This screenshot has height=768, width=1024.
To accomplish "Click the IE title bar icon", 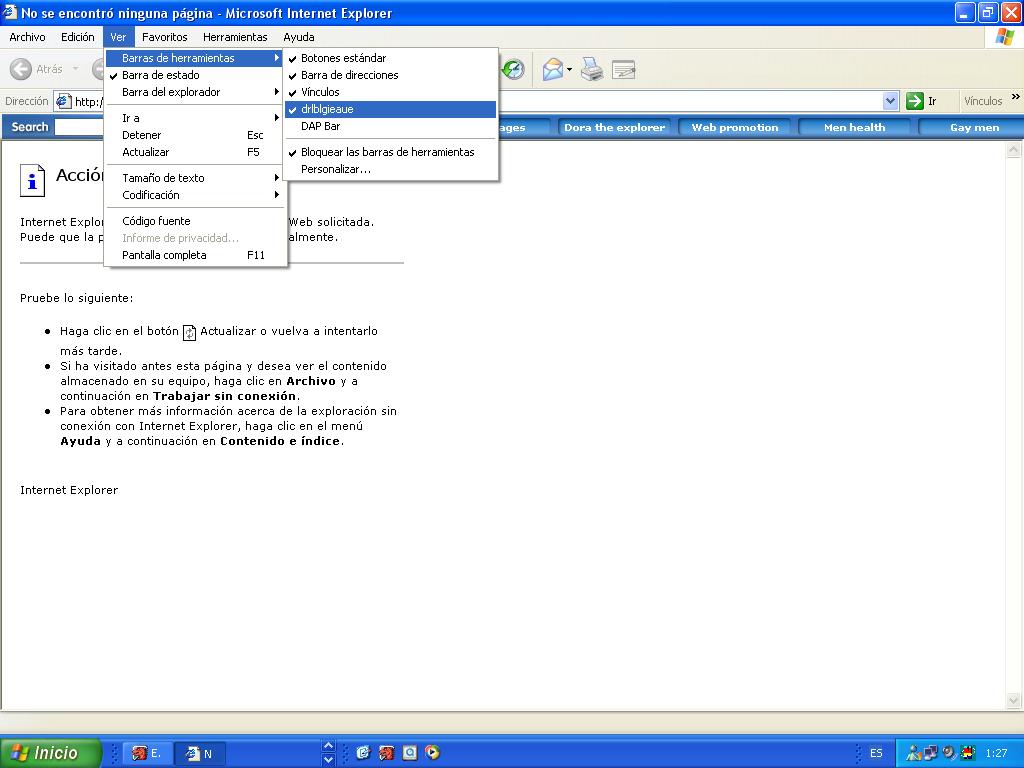I will click(x=10, y=12).
